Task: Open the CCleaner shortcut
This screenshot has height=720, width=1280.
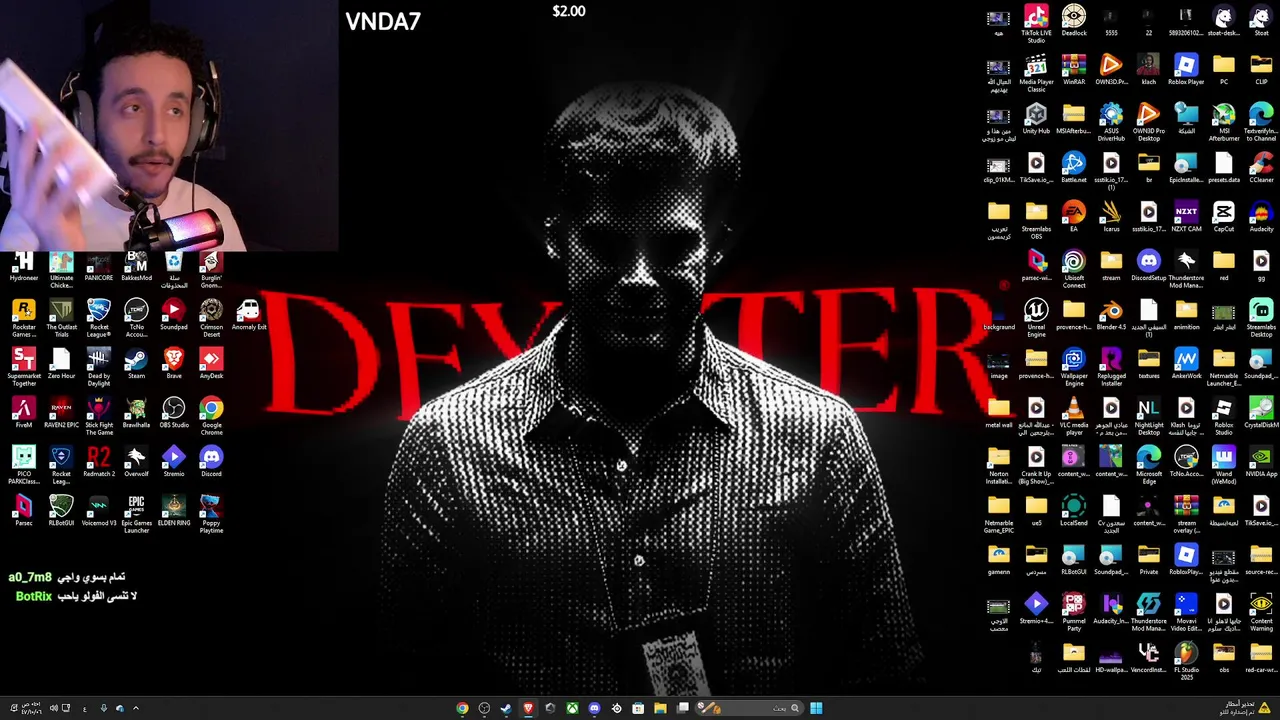Action: [x=1261, y=167]
